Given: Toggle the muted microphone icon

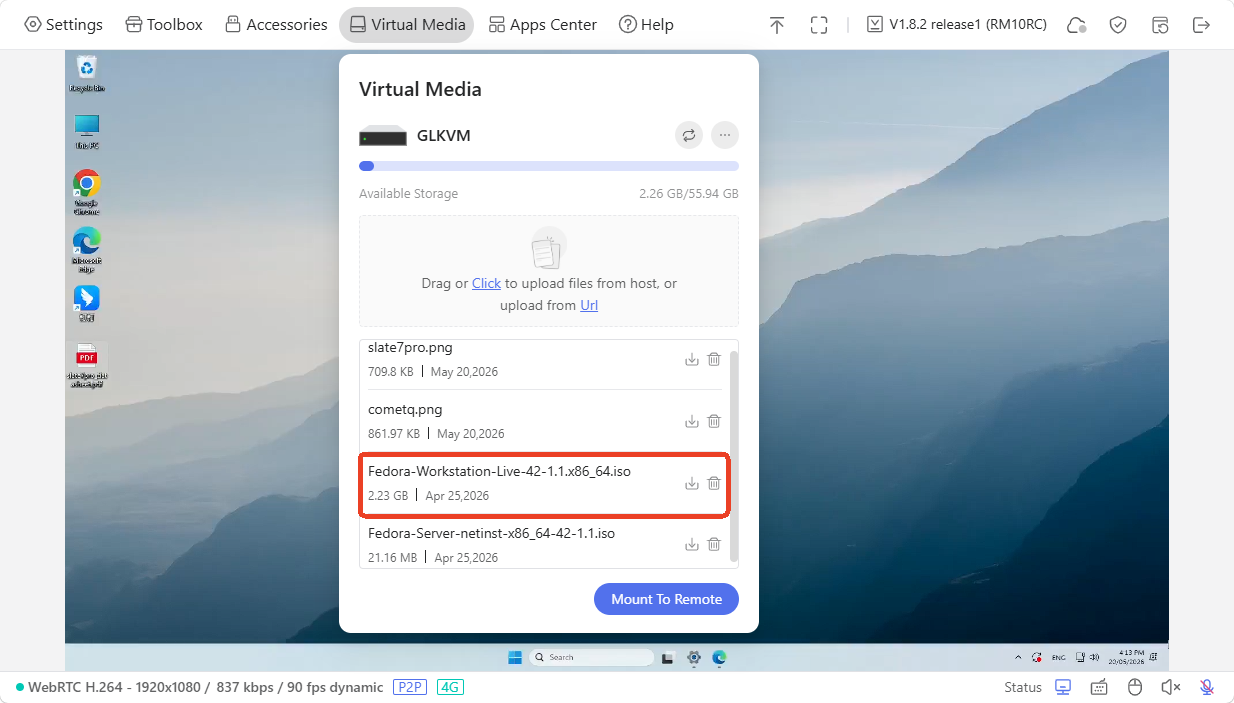Looking at the screenshot, I should point(1207,687).
